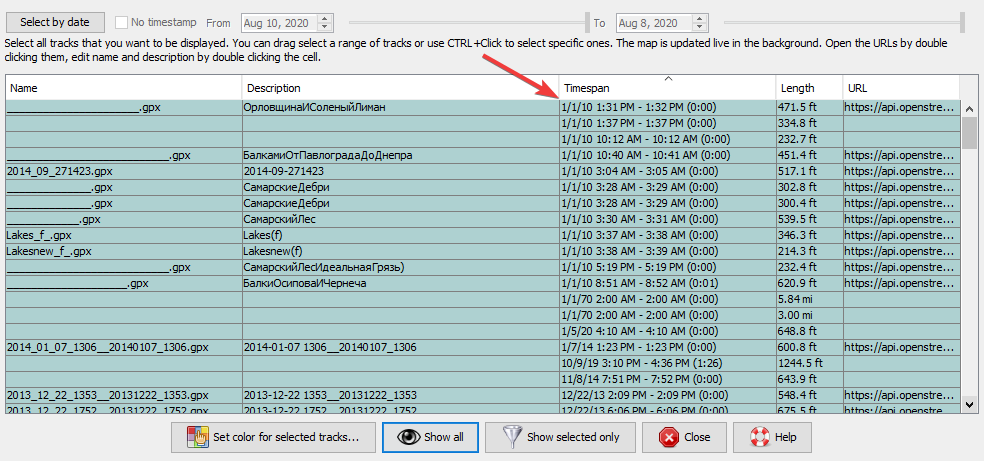Click the table scrollbar's down arrow
The height and width of the screenshot is (461, 984).
pos(969,403)
